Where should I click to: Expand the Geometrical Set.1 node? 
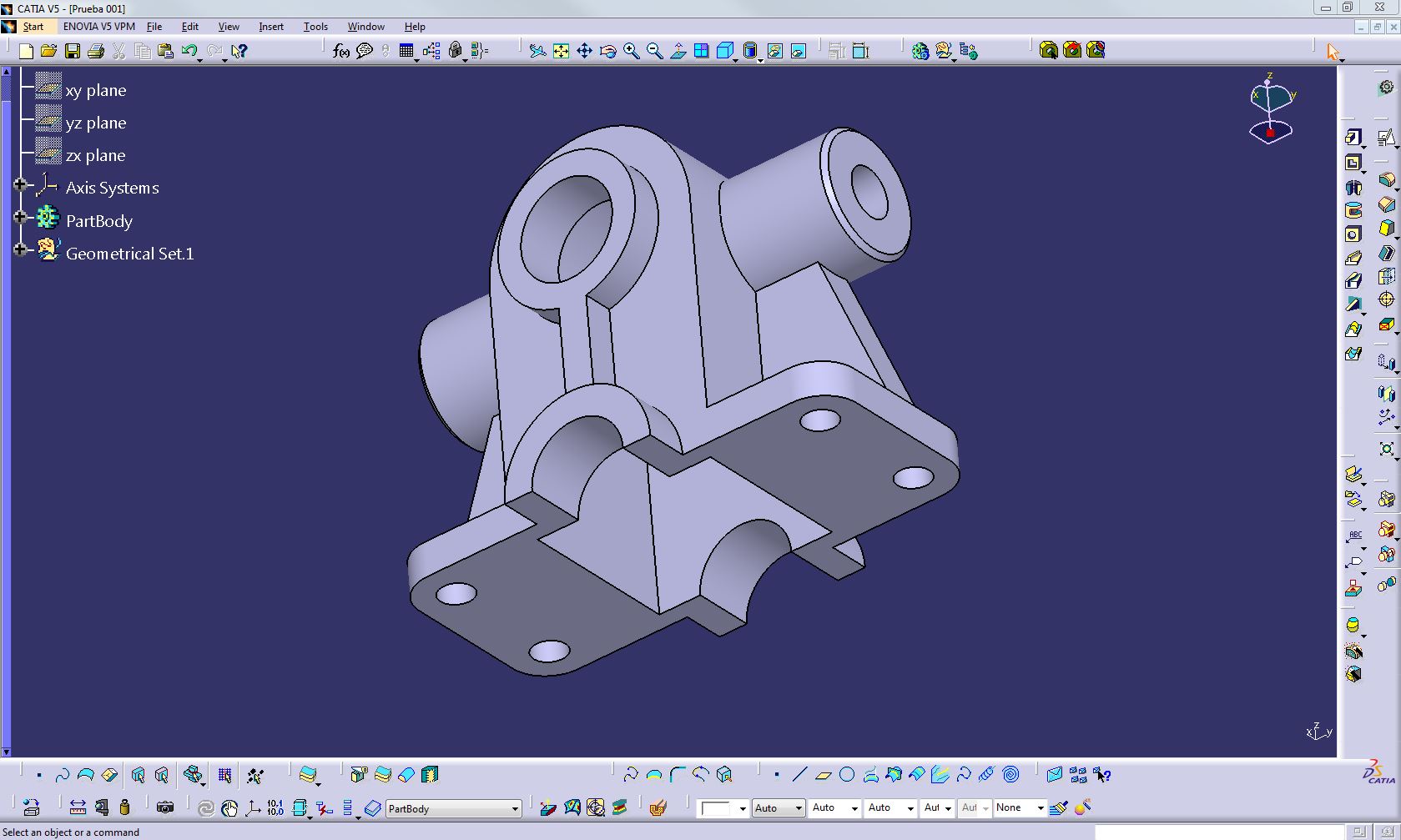pos(20,249)
